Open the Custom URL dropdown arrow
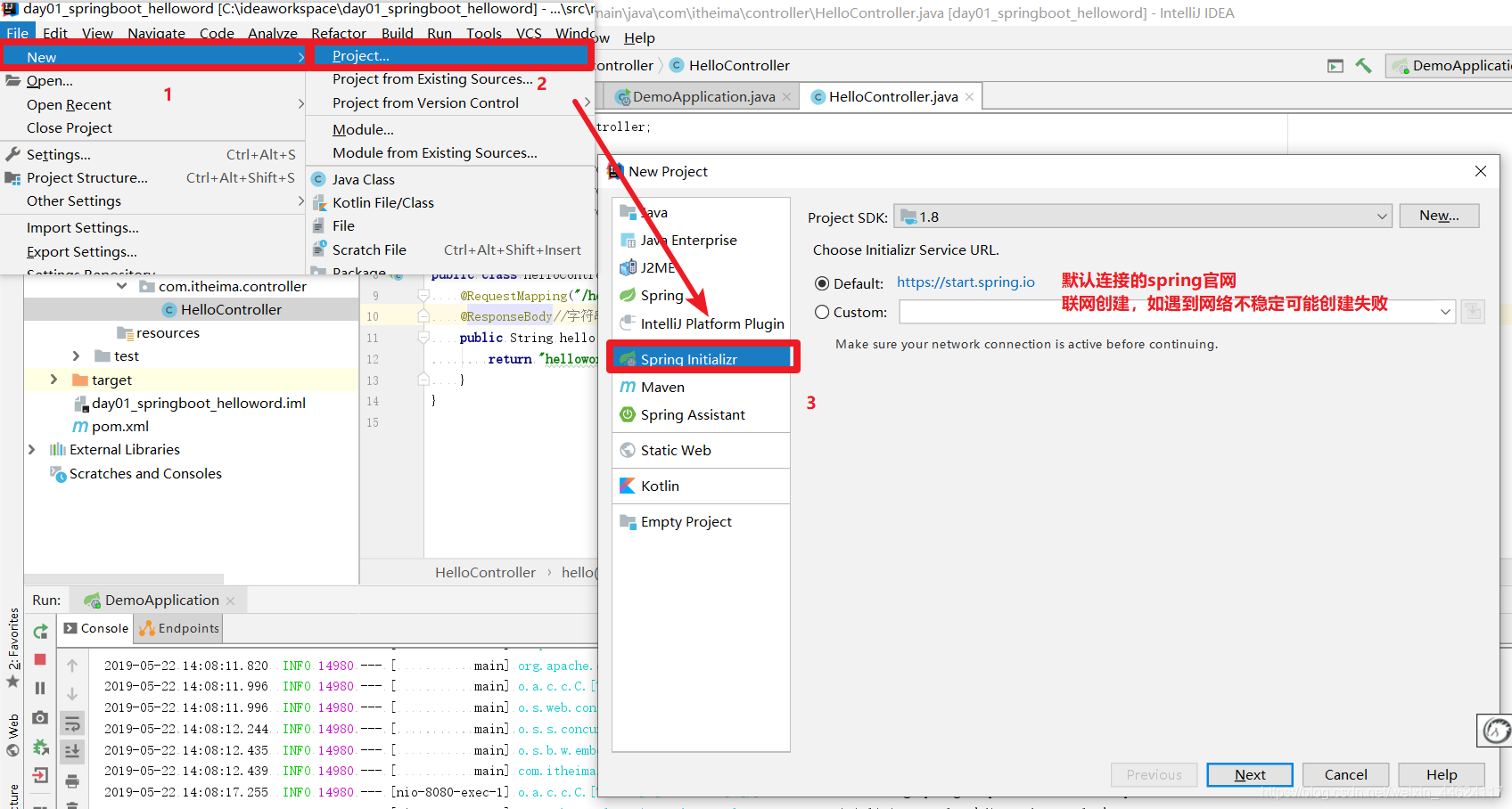 [1445, 312]
